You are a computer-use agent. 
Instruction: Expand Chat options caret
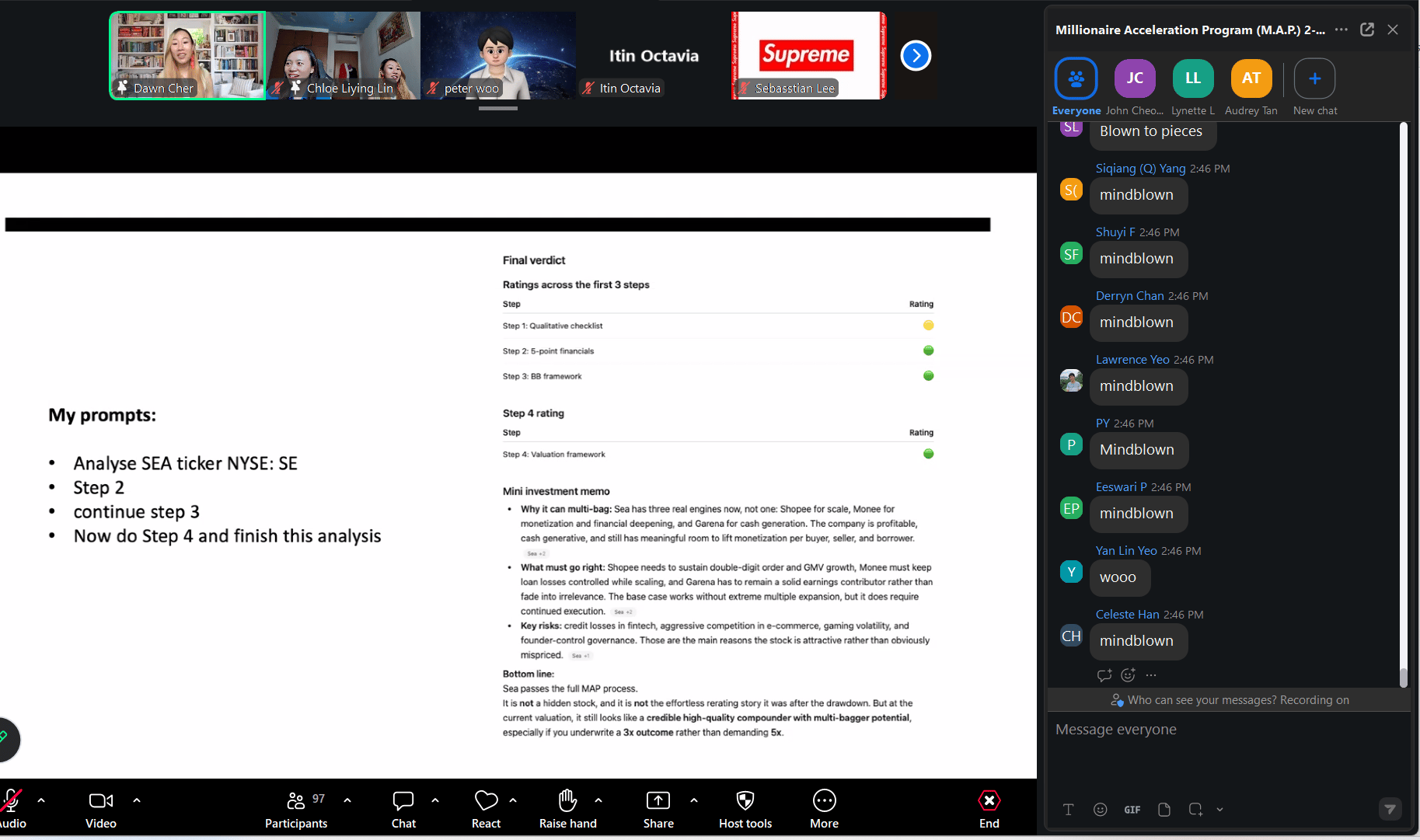pos(435,800)
